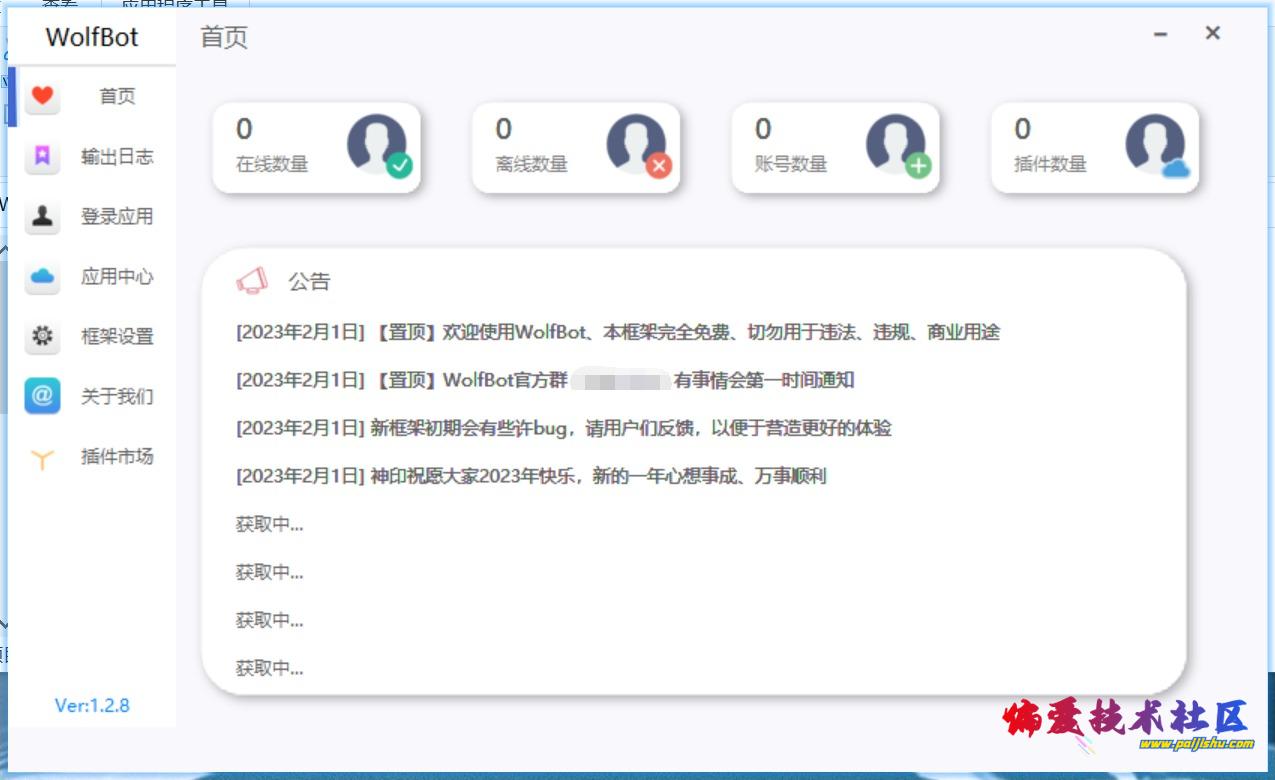Click the blue @ about icon

[x=42, y=396]
